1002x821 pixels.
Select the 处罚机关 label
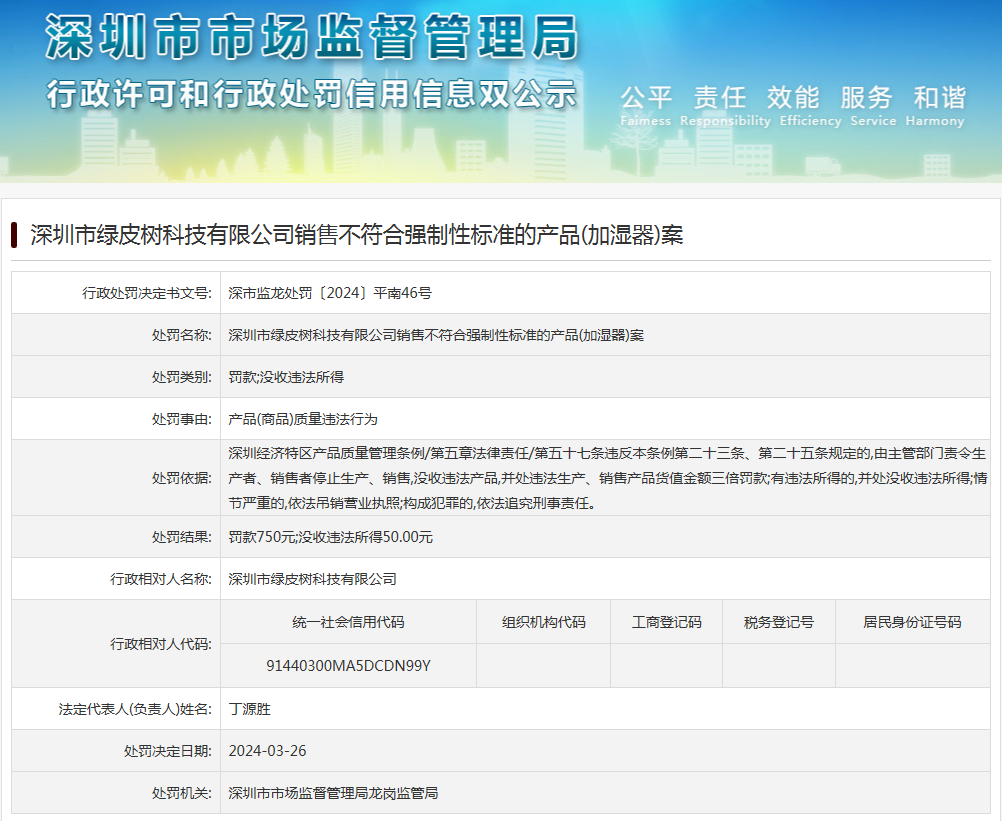tap(181, 794)
